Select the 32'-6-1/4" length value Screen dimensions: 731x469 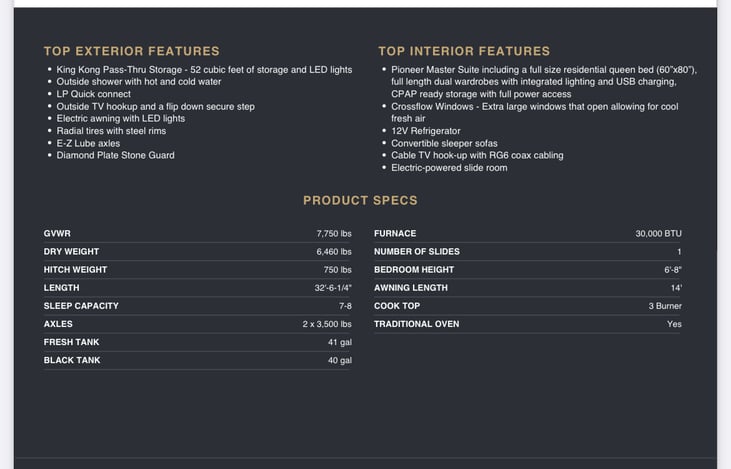(333, 288)
